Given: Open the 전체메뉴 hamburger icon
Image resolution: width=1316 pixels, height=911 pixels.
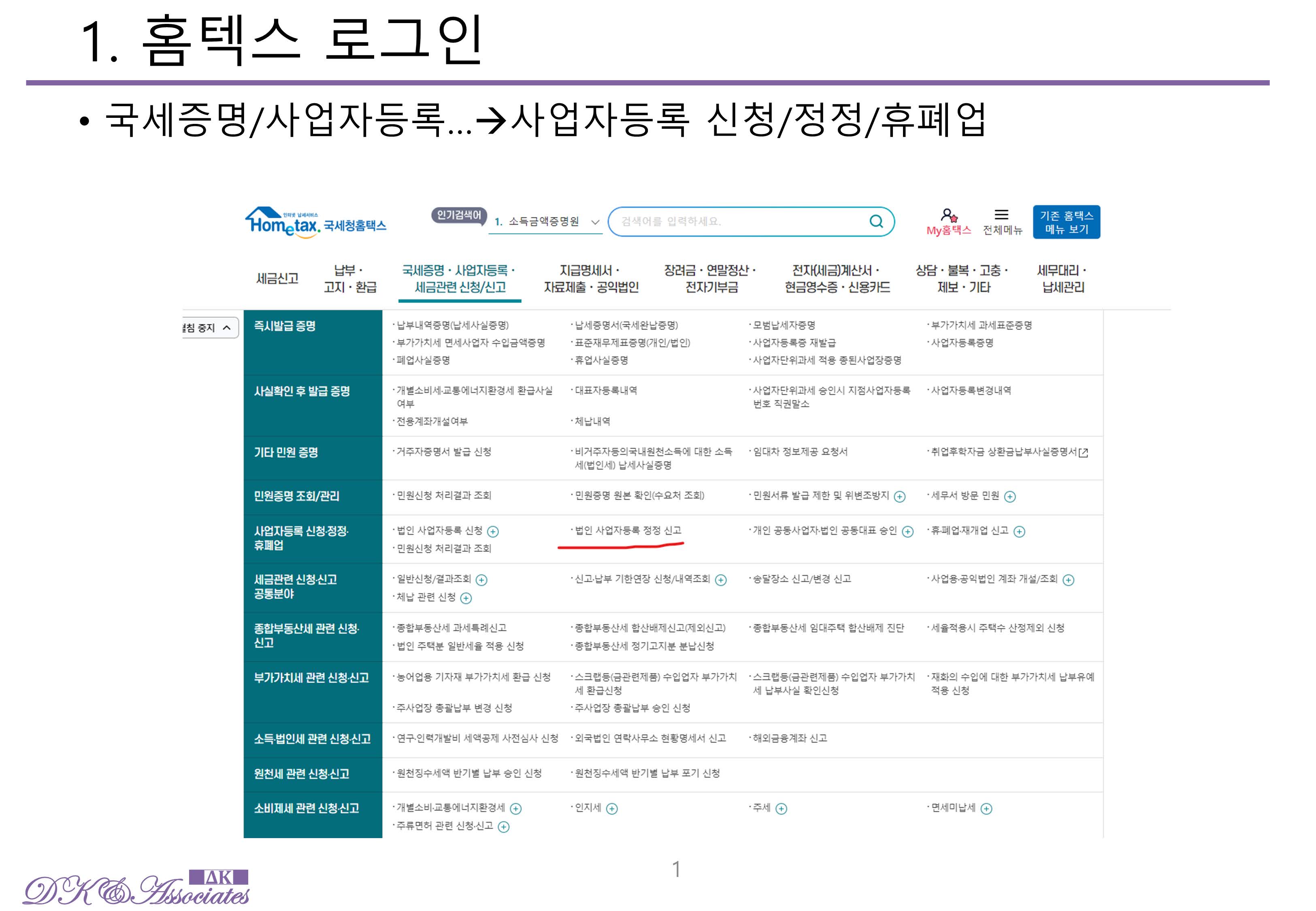Looking at the screenshot, I should click(1001, 215).
